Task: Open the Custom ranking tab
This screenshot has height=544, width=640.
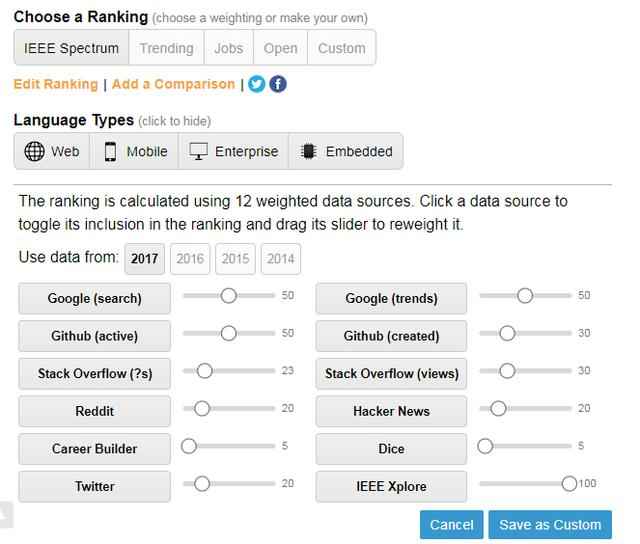Action: pos(342,48)
